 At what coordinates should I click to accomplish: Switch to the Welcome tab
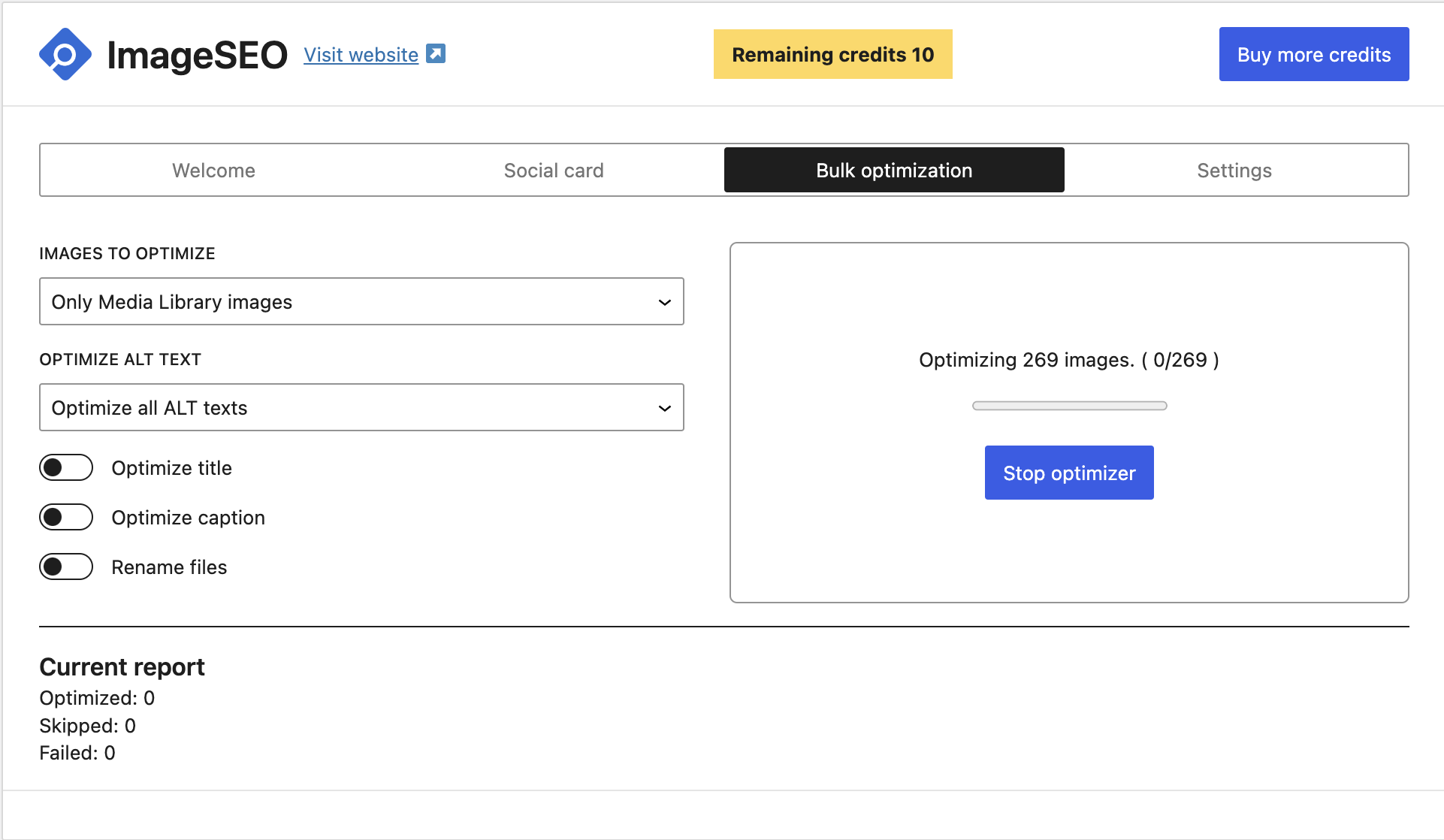pos(213,171)
